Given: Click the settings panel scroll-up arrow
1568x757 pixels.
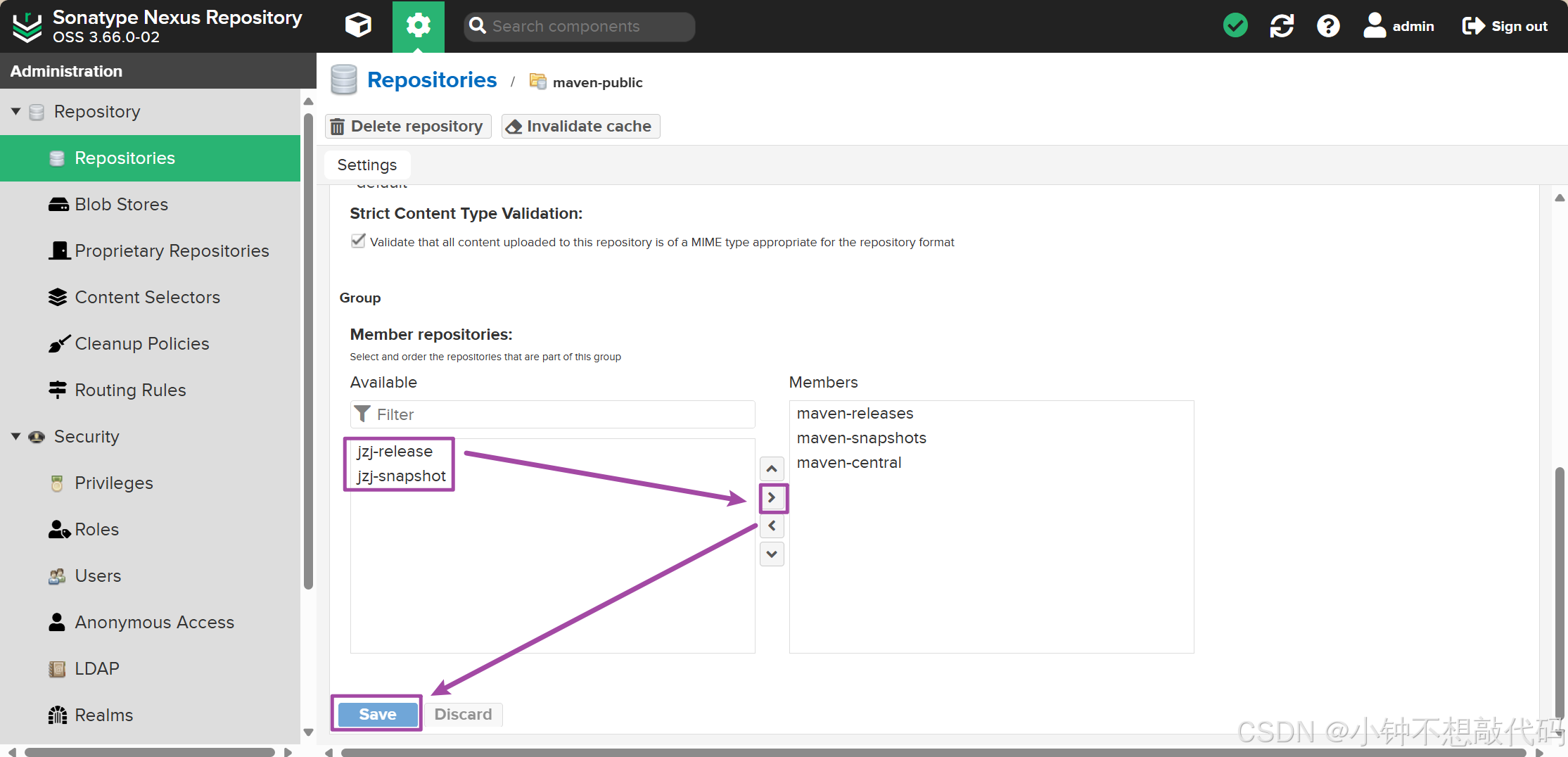Looking at the screenshot, I should pyautogui.click(x=1560, y=198).
